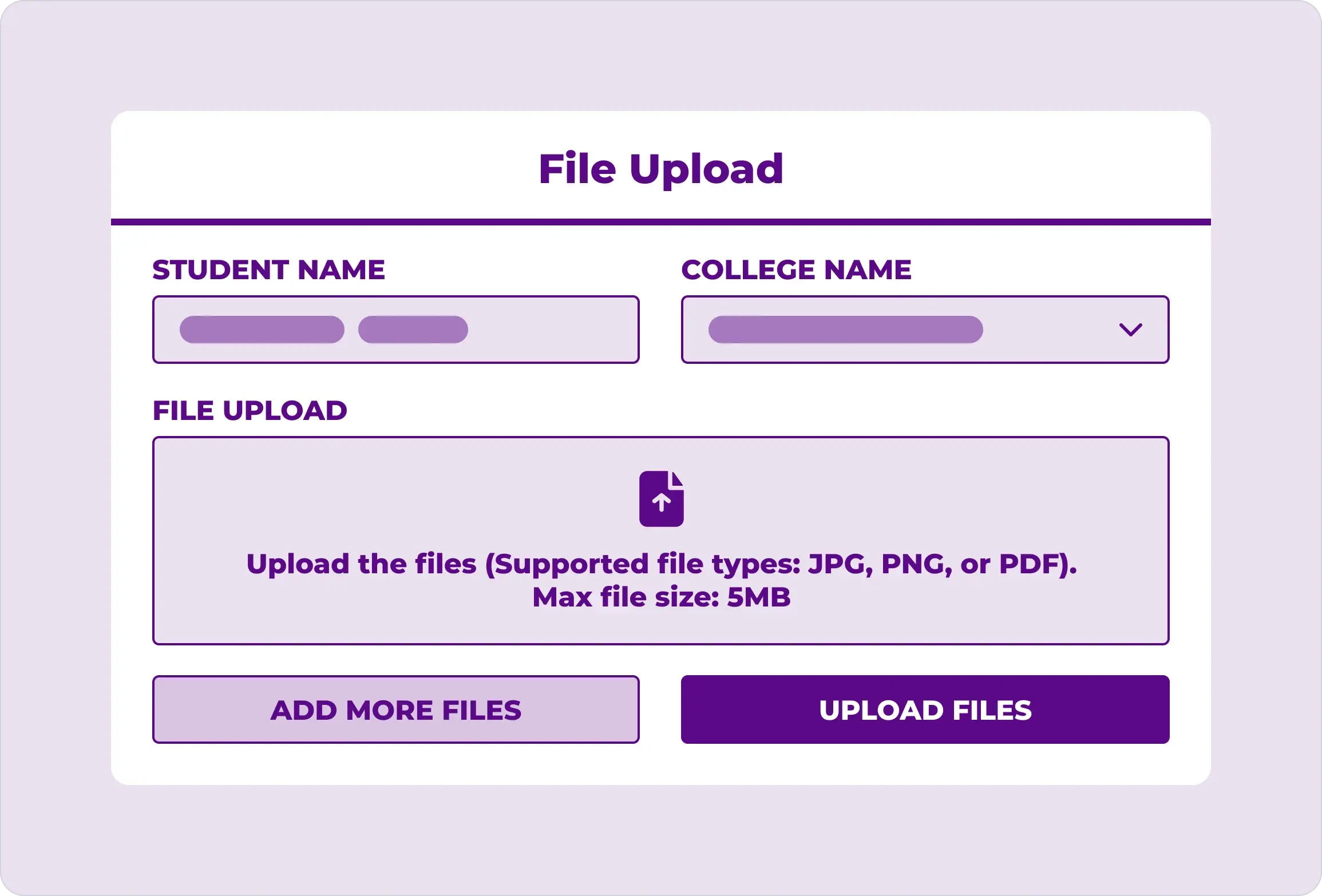The image size is (1322, 896).
Task: Click the supported file types instruction text
Action: click(662, 564)
